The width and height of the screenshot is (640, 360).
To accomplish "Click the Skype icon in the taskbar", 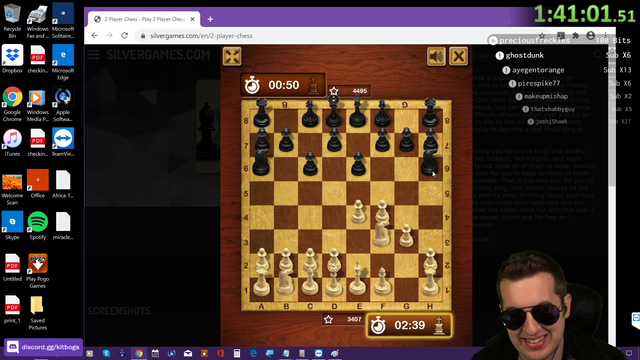I will [106, 353].
